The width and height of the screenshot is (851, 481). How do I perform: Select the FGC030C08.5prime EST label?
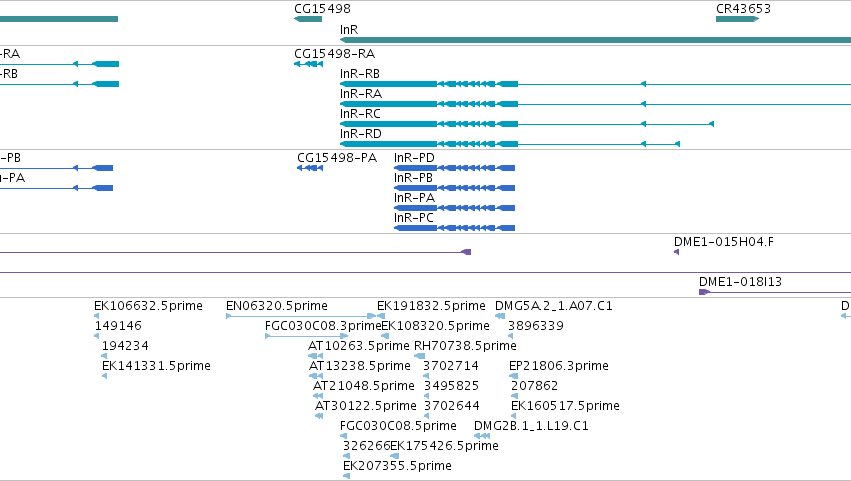click(x=398, y=426)
